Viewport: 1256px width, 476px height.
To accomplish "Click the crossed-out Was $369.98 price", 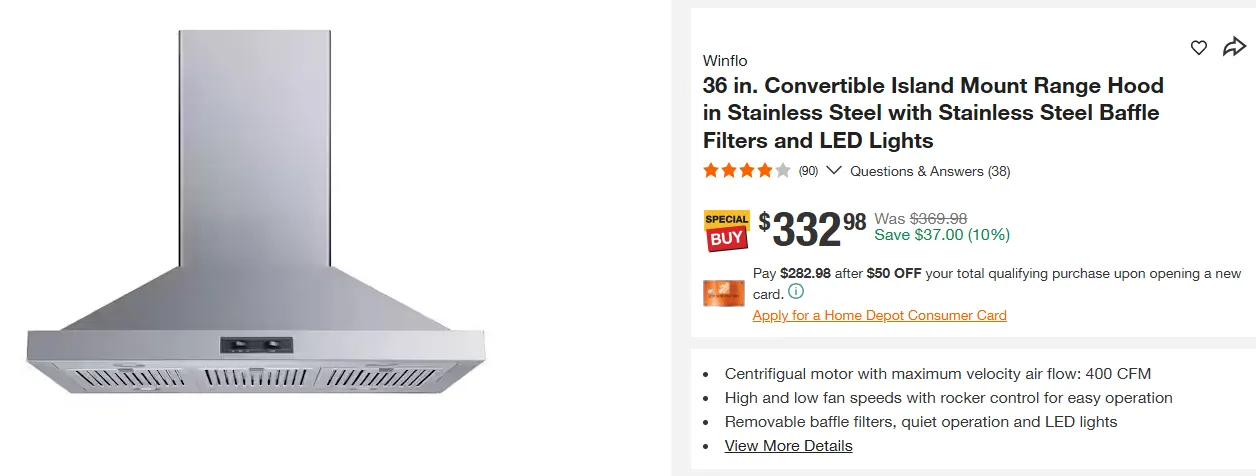I will pyautogui.click(x=921, y=218).
